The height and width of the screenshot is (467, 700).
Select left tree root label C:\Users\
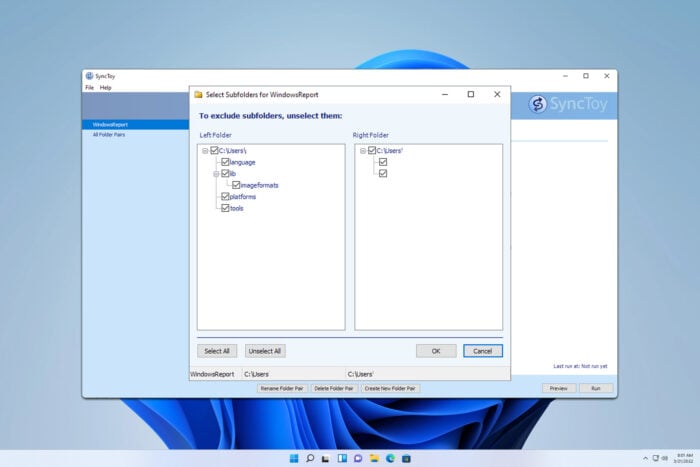pyautogui.click(x=233, y=150)
